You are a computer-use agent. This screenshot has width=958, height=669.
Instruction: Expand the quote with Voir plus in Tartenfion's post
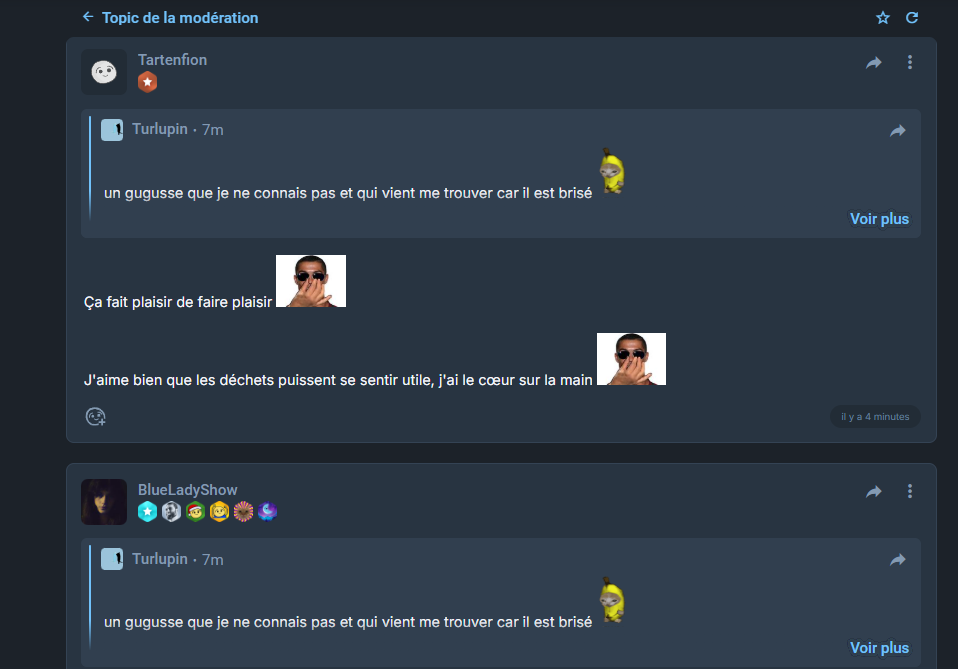(879, 219)
